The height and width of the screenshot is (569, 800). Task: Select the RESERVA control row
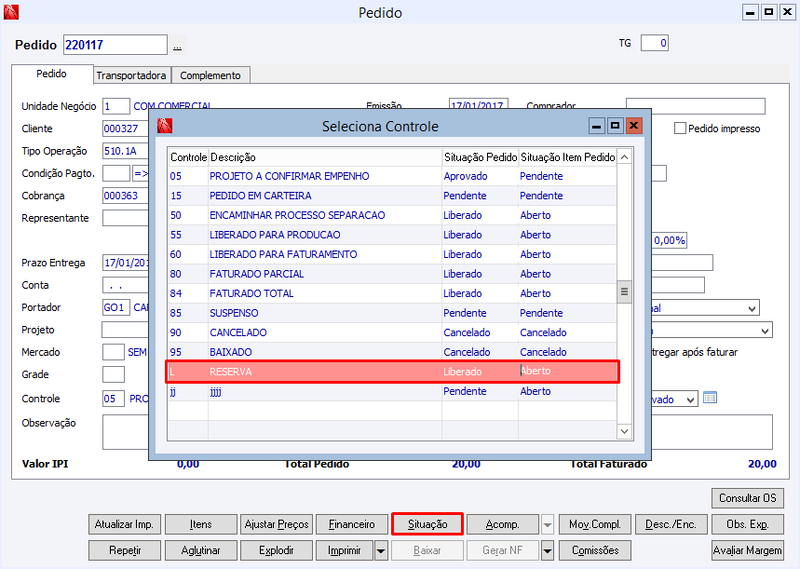pyautogui.click(x=392, y=372)
